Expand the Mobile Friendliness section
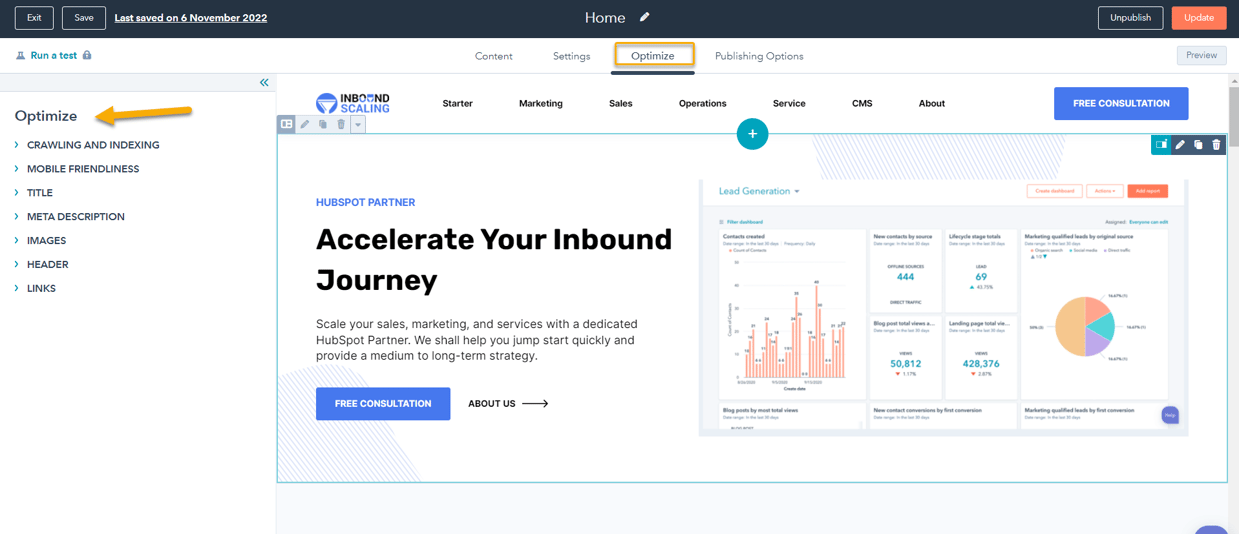 tap(83, 169)
